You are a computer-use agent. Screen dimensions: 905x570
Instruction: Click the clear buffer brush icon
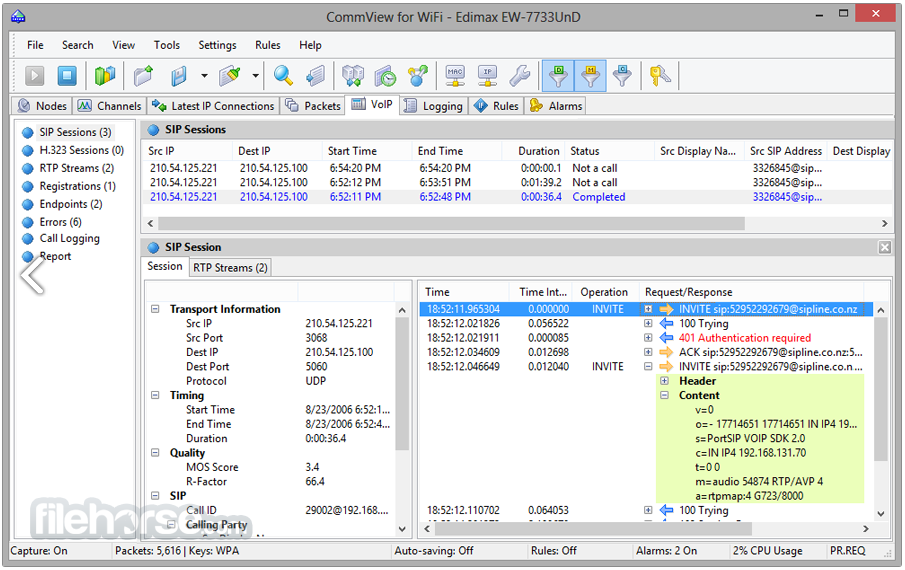pos(230,76)
